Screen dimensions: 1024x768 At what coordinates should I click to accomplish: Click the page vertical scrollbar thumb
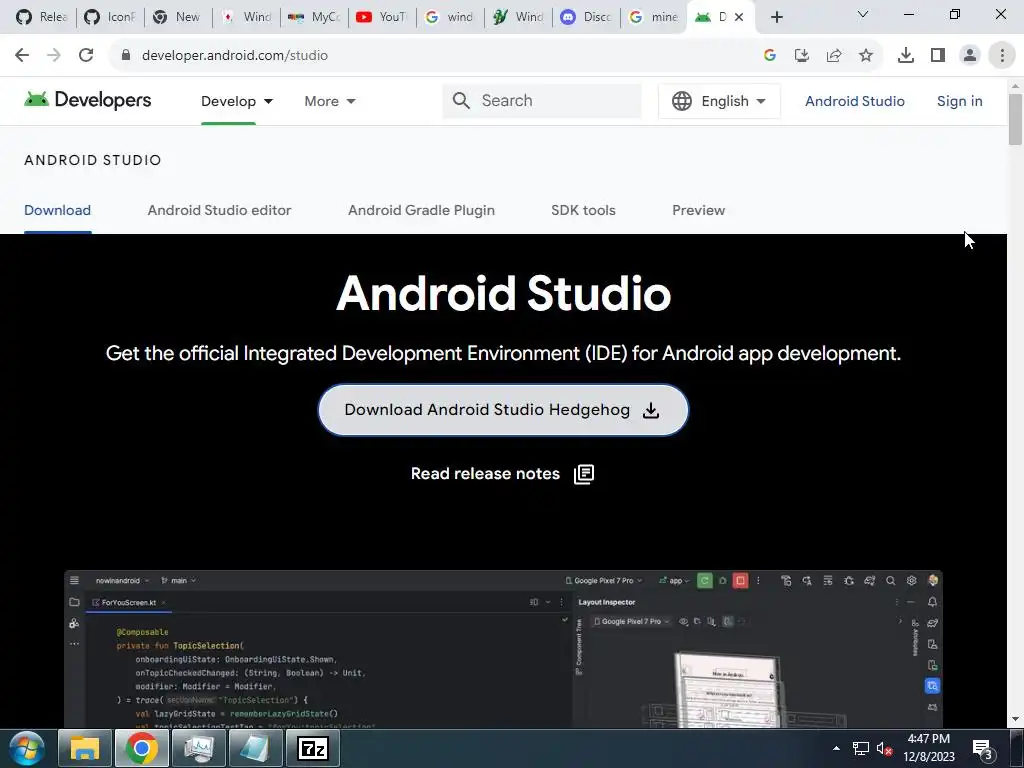pyautogui.click(x=1015, y=119)
